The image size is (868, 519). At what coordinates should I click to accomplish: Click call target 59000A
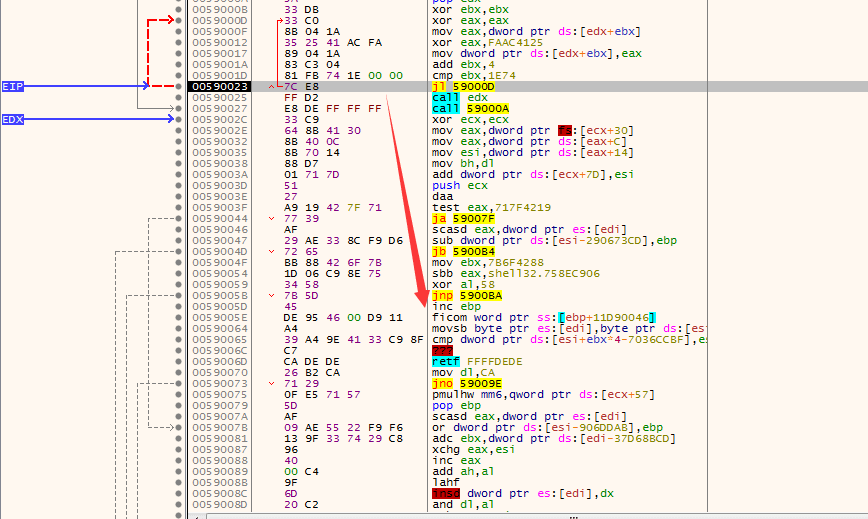488,108
